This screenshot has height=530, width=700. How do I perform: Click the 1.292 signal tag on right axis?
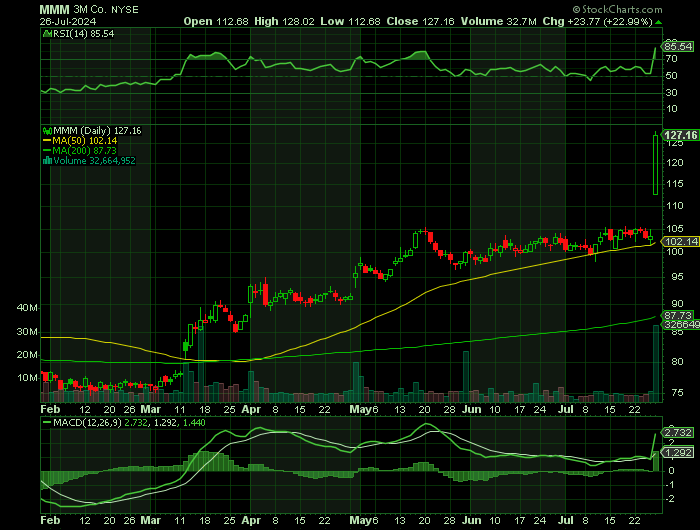(x=678, y=453)
